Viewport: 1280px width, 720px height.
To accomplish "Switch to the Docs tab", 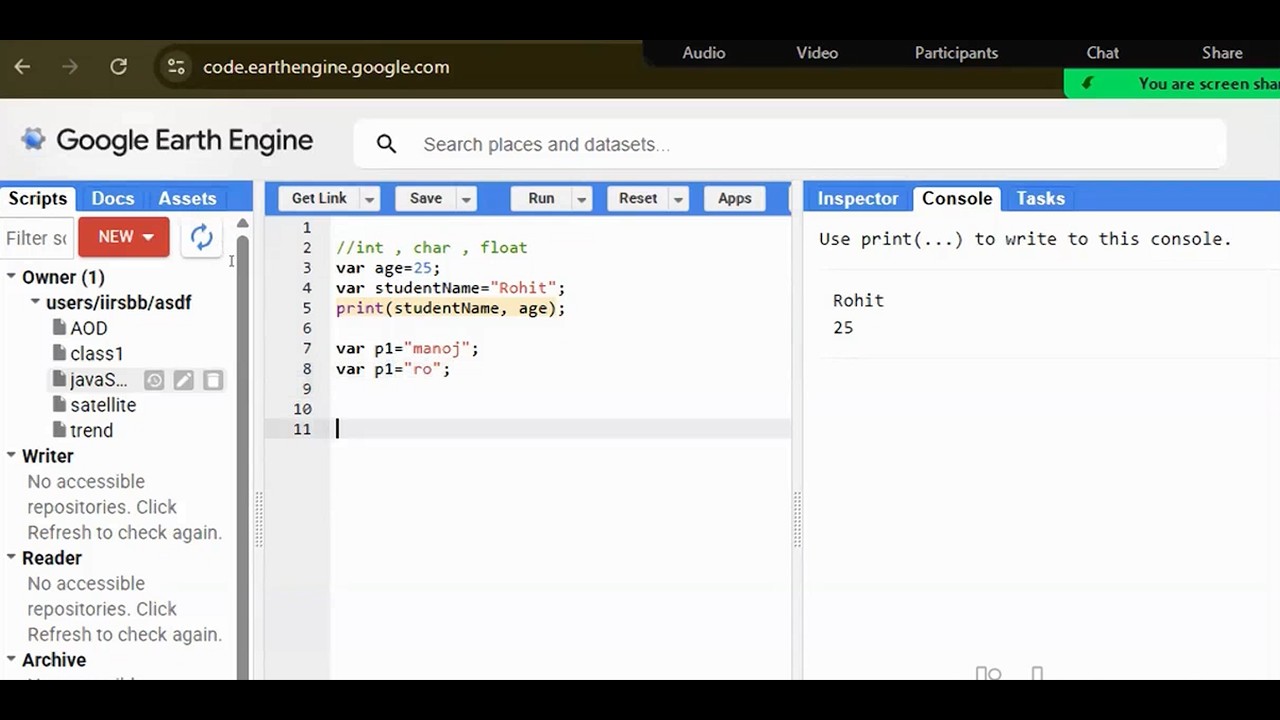I will click(113, 198).
